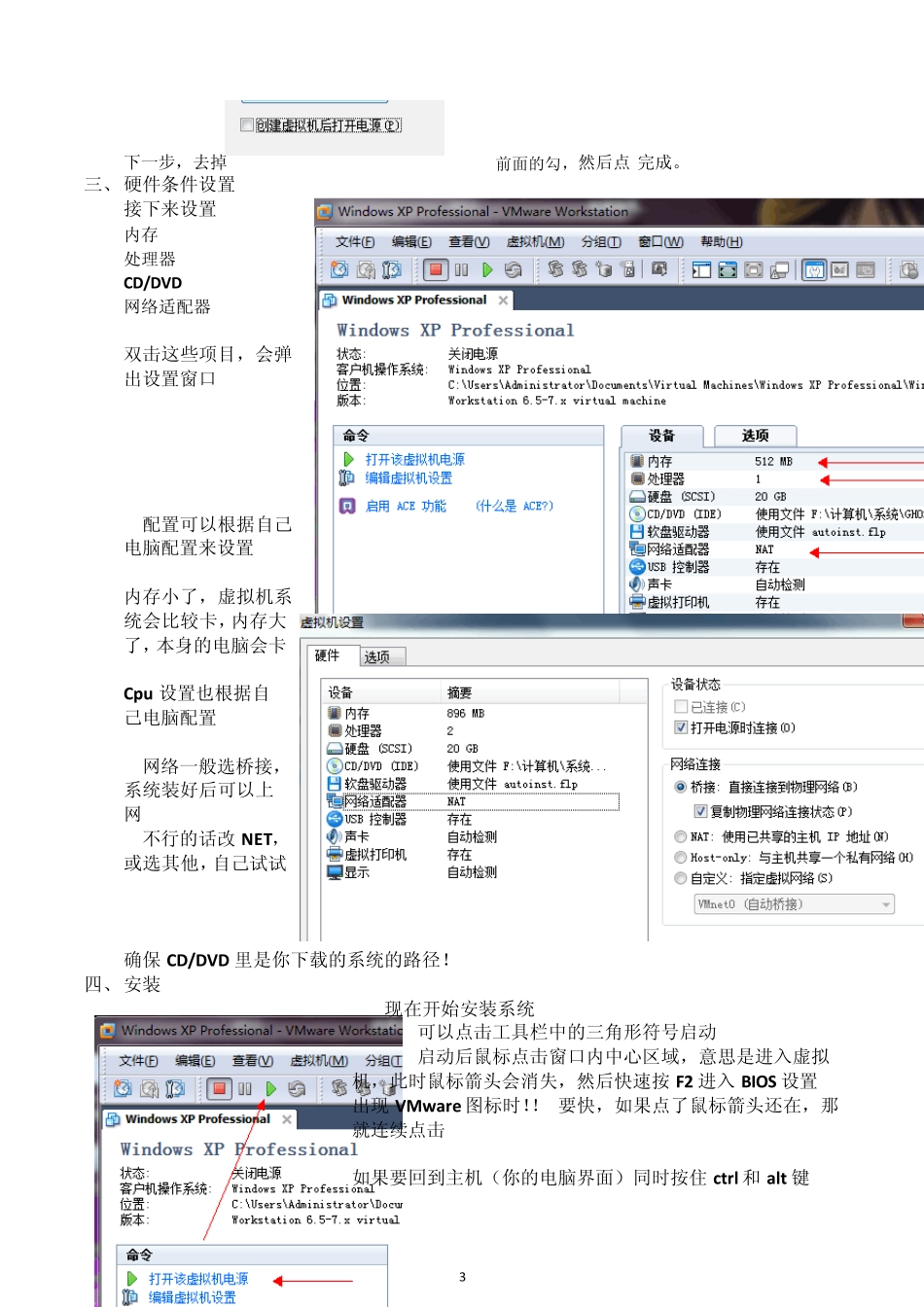Close the lower Windows XP Professional tab
Viewport: 924px width, 1307px height.
pos(287,1119)
